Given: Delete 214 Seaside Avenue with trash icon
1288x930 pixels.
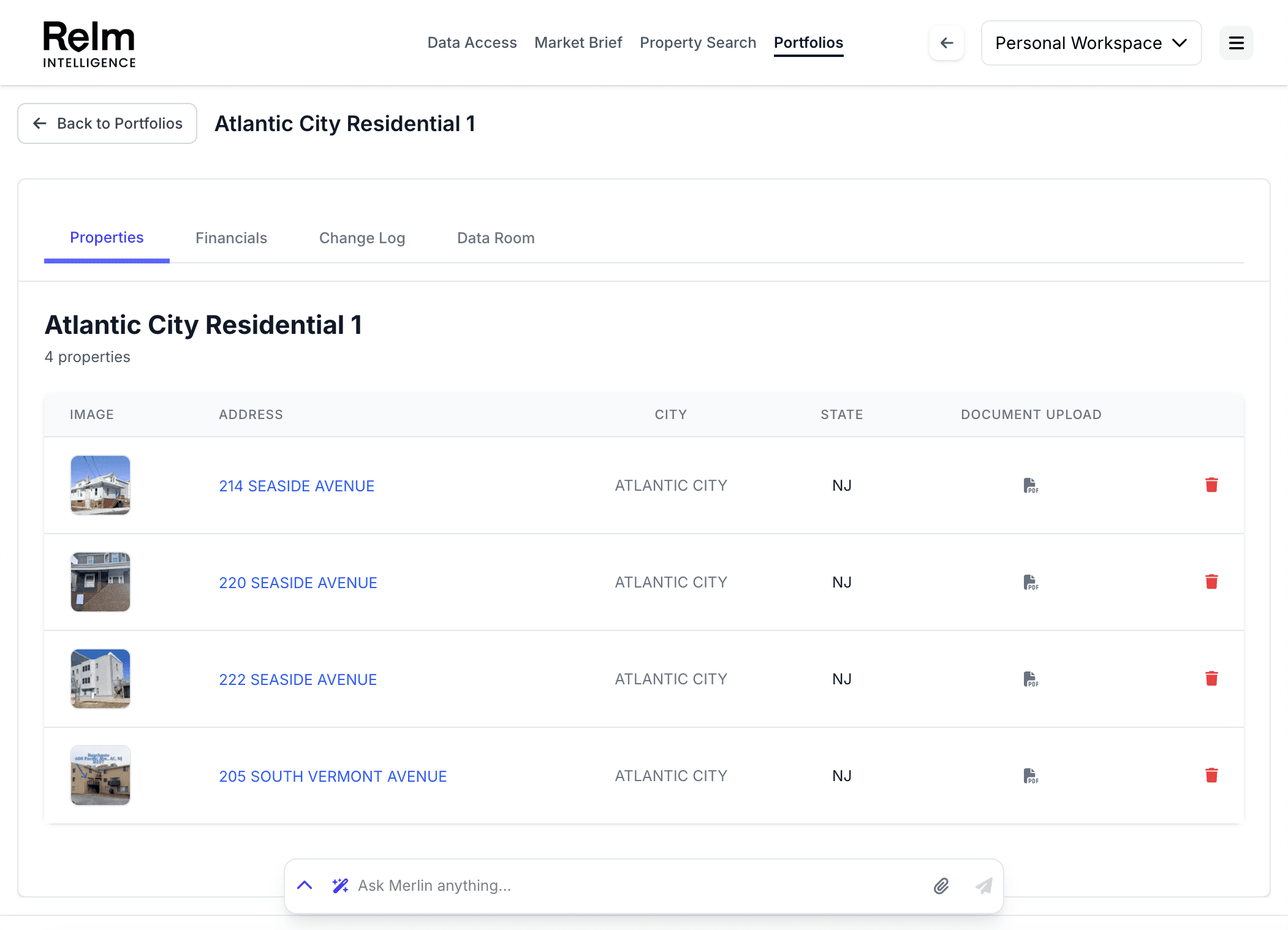Looking at the screenshot, I should click(1211, 485).
